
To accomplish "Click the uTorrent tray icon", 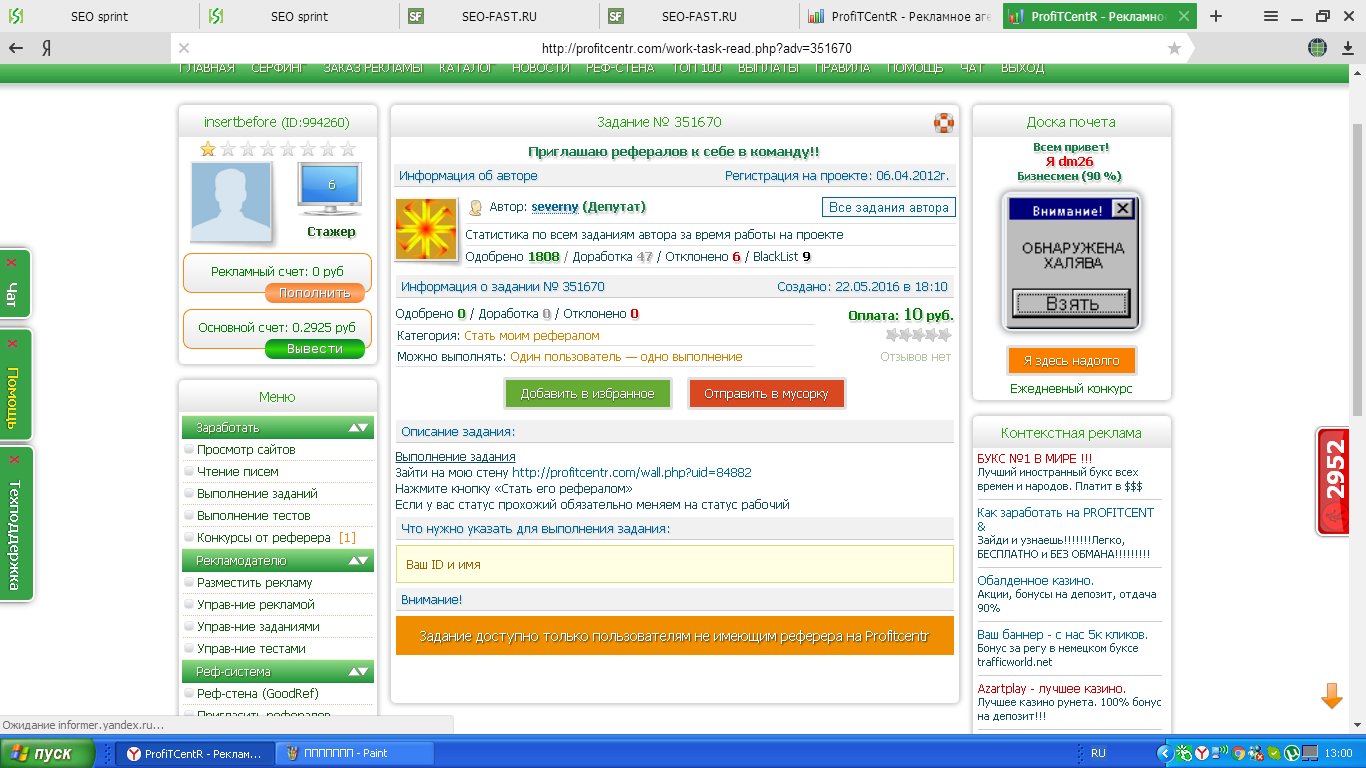I will point(1292,753).
